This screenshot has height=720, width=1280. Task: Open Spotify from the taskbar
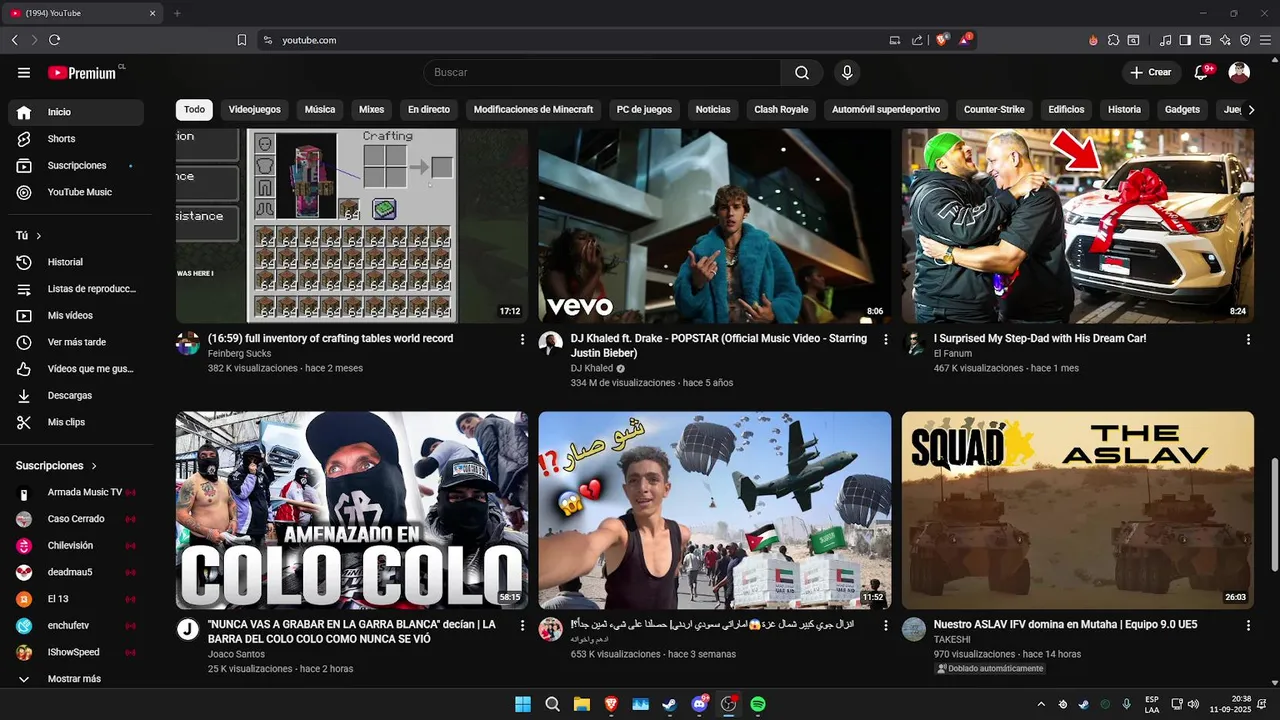(758, 704)
